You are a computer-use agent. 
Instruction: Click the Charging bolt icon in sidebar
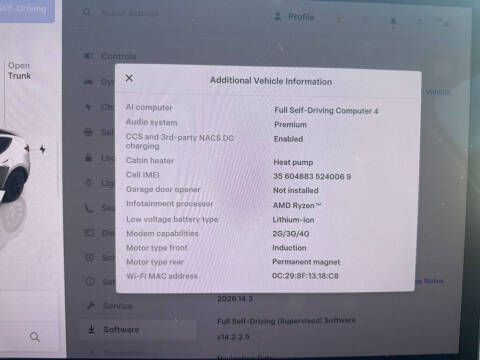click(x=88, y=107)
